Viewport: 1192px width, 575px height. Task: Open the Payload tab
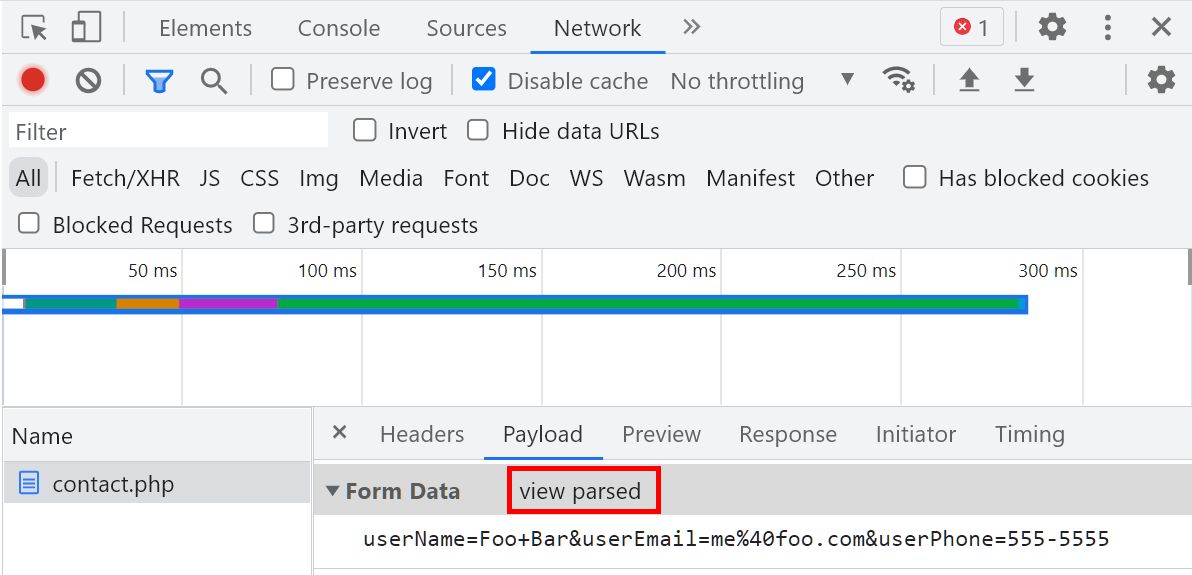tap(543, 434)
